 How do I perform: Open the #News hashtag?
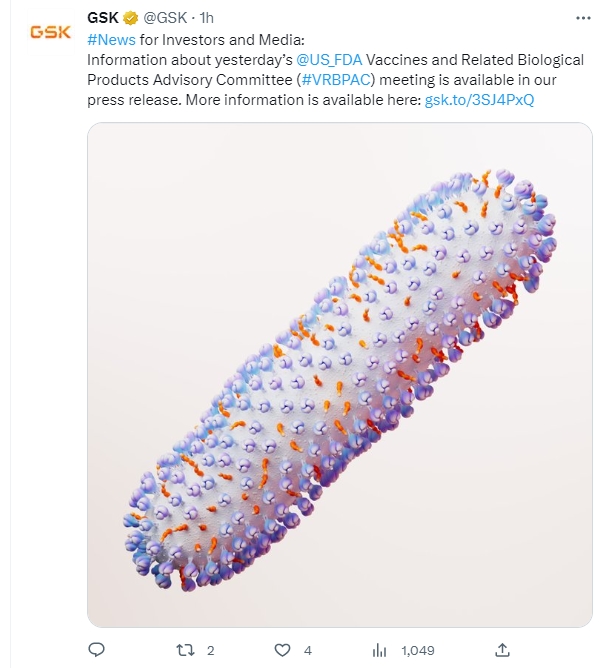point(111,40)
